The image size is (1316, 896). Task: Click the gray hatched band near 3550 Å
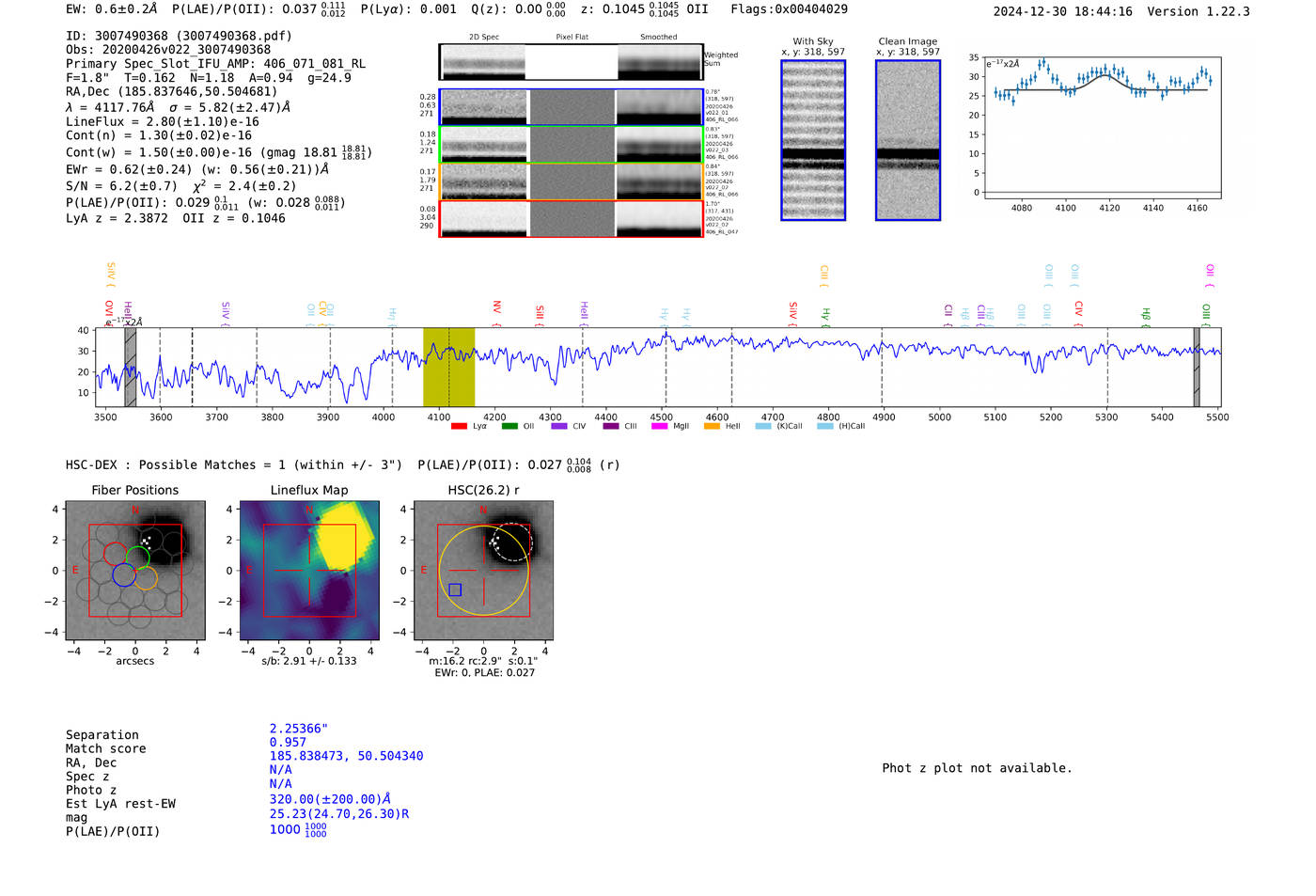131,367
